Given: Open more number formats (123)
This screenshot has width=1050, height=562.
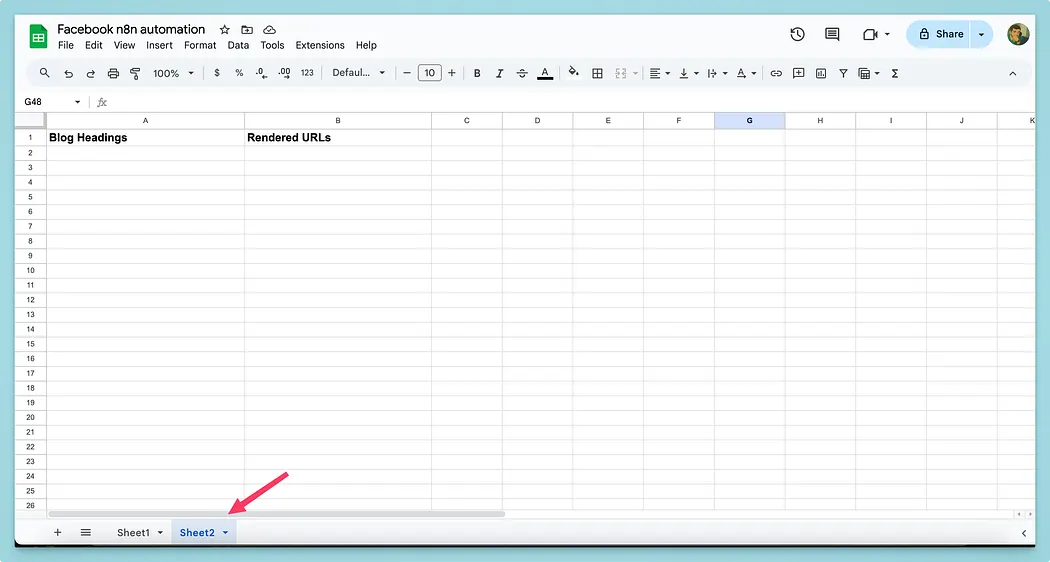Looking at the screenshot, I should [307, 73].
